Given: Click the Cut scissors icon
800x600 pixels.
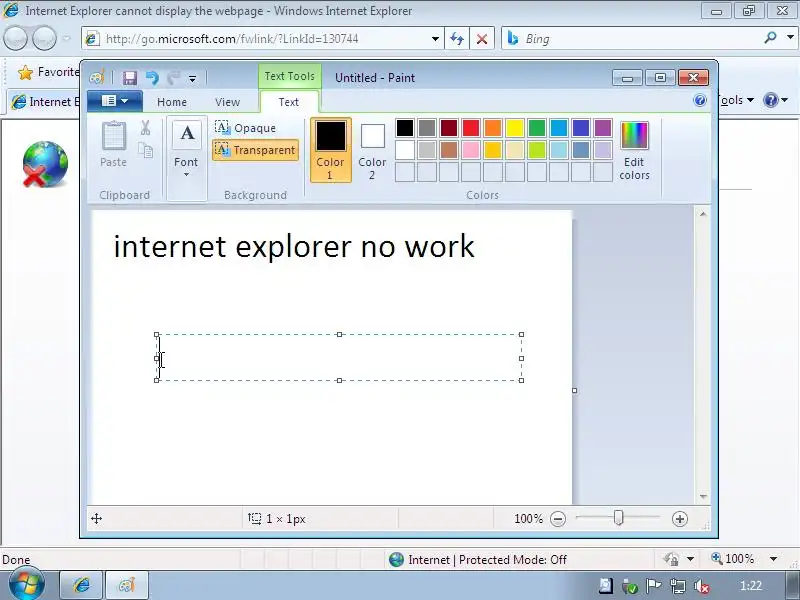Looking at the screenshot, I should click(x=145, y=128).
